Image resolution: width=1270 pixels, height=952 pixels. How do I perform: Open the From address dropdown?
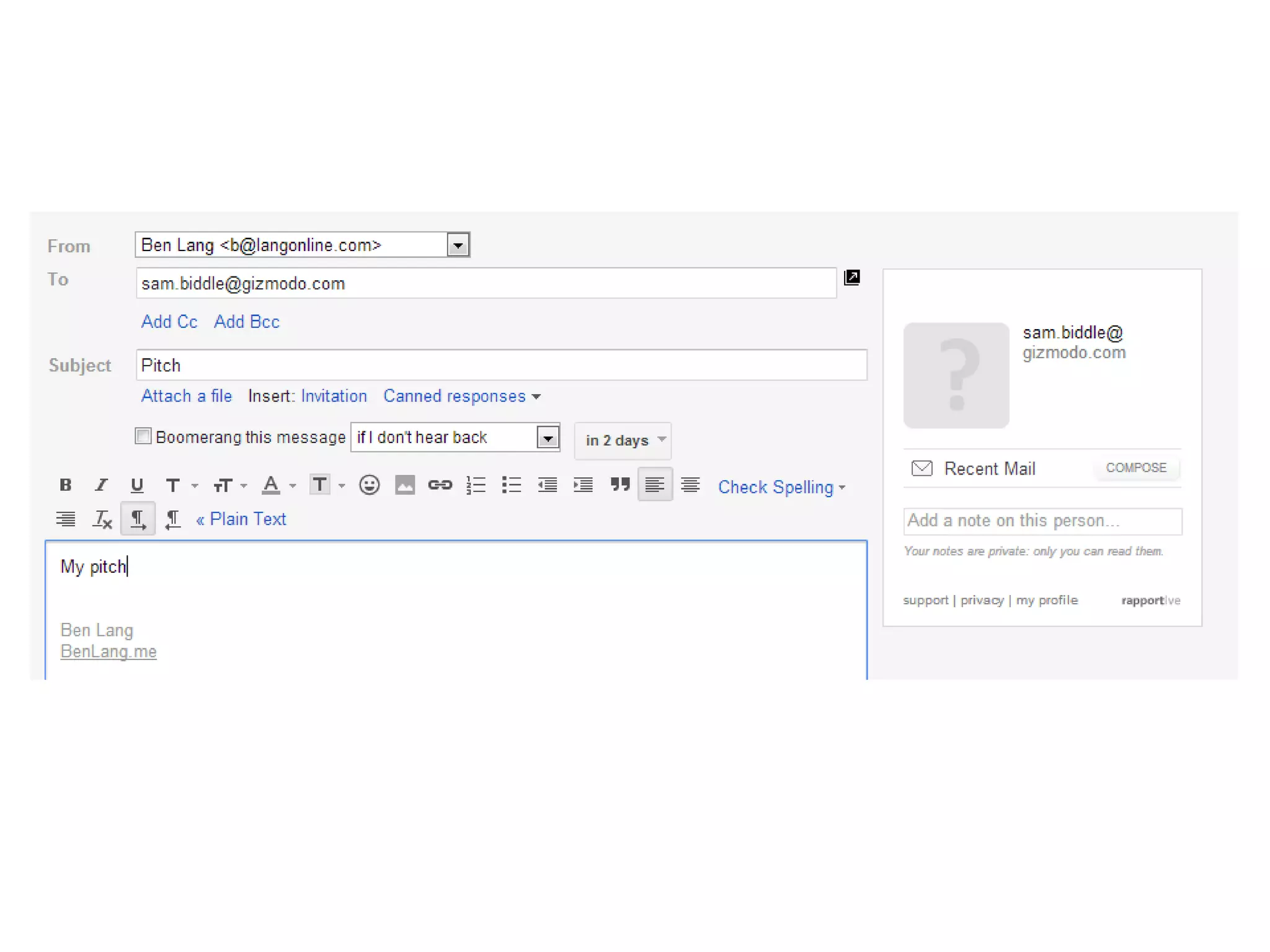click(x=458, y=245)
